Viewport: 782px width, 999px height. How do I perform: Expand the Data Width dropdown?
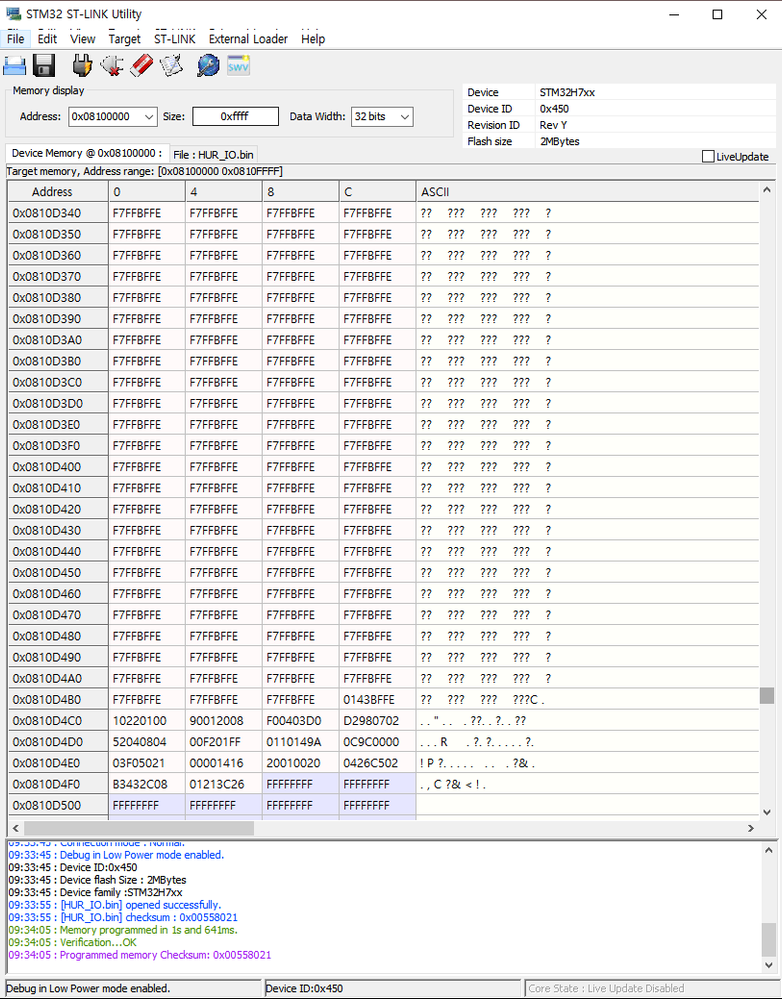tap(404, 117)
